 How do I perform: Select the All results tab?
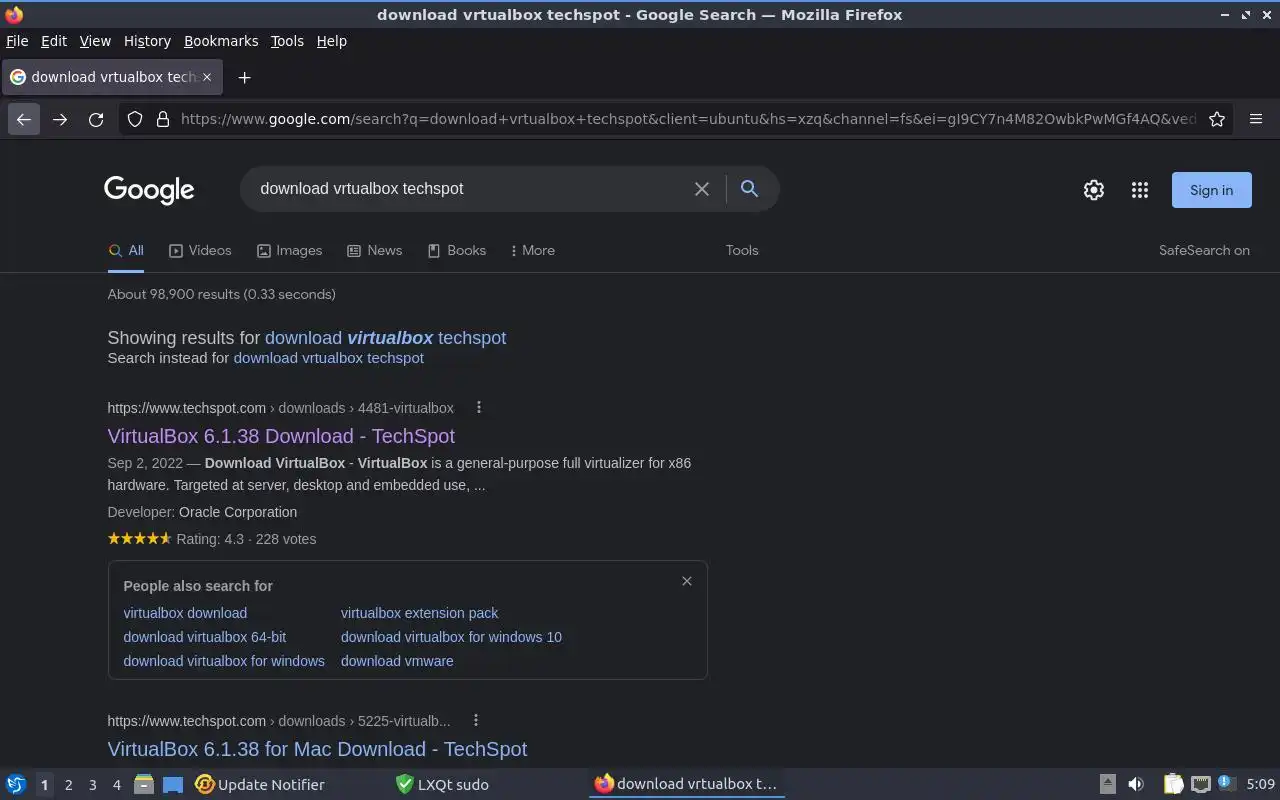126,251
